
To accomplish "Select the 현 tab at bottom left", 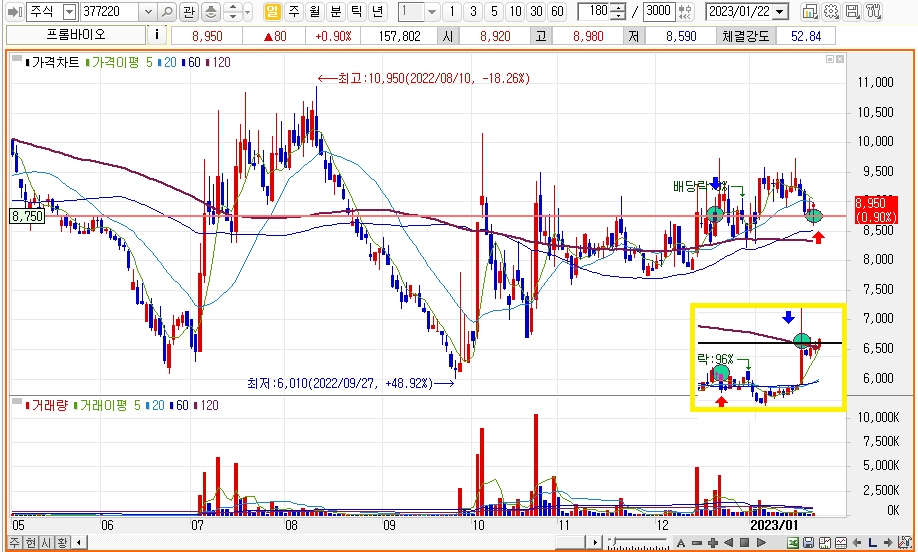I will 29,543.
